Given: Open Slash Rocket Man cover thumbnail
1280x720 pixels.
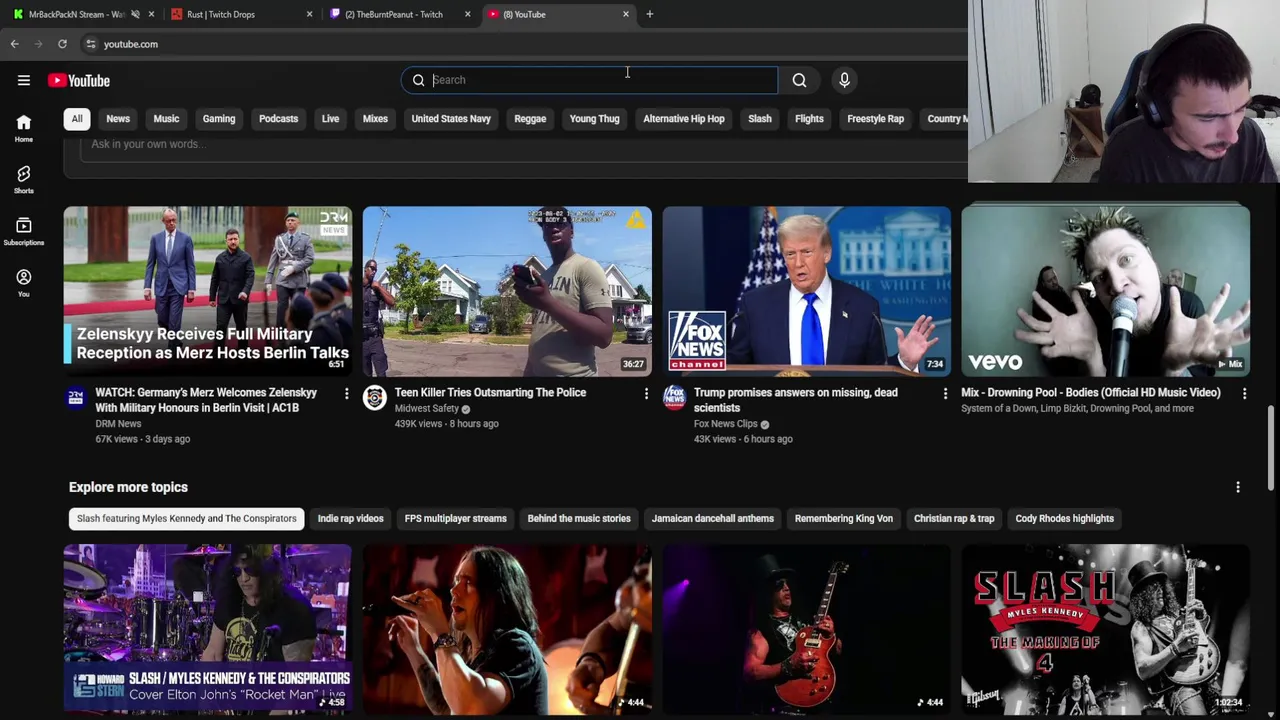Looking at the screenshot, I should pos(208,630).
